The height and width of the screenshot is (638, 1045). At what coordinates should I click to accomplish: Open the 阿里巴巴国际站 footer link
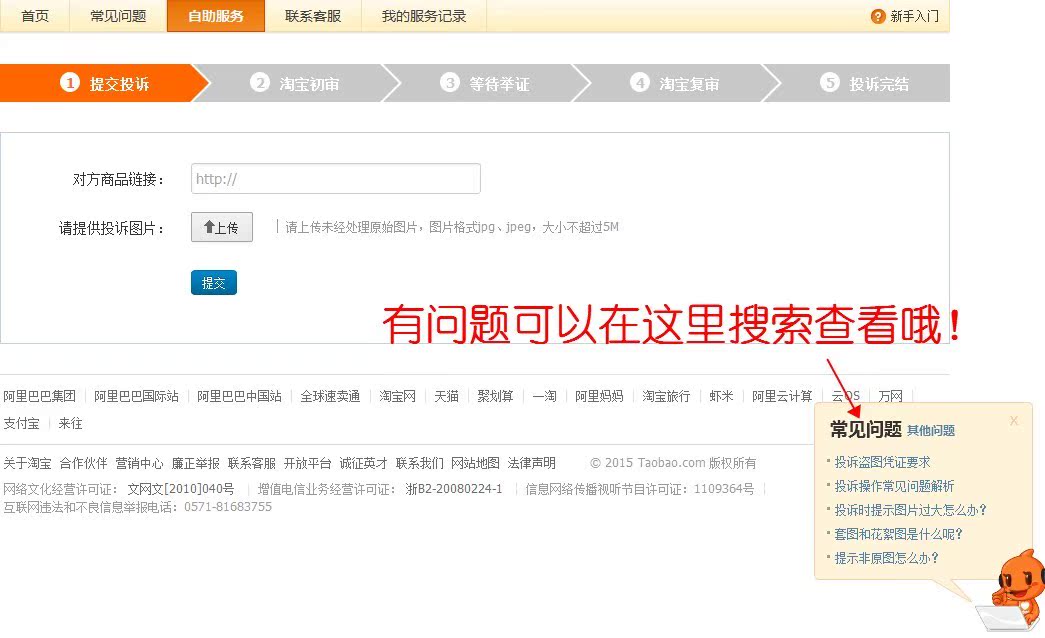[x=136, y=396]
